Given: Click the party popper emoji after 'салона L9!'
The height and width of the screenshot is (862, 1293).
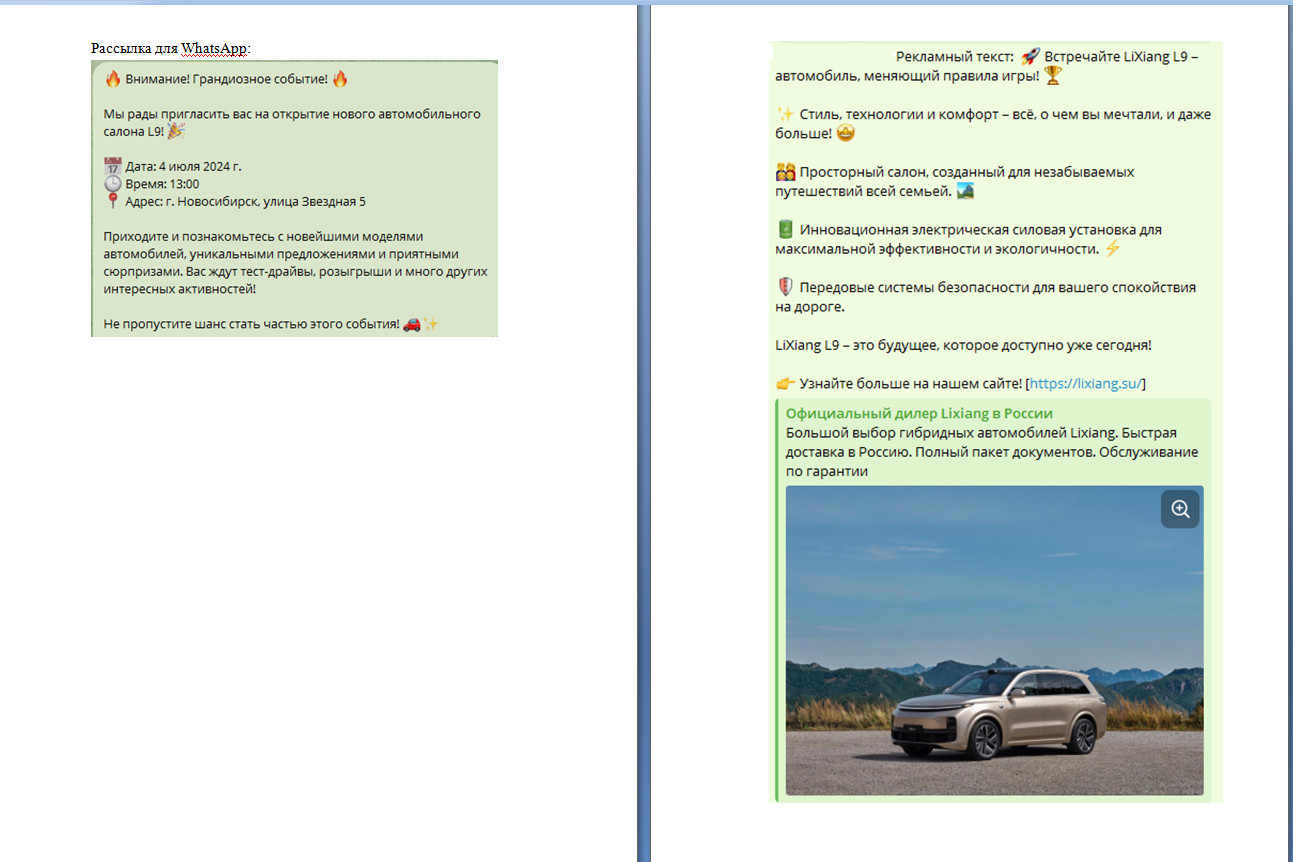Looking at the screenshot, I should pyautogui.click(x=176, y=131).
